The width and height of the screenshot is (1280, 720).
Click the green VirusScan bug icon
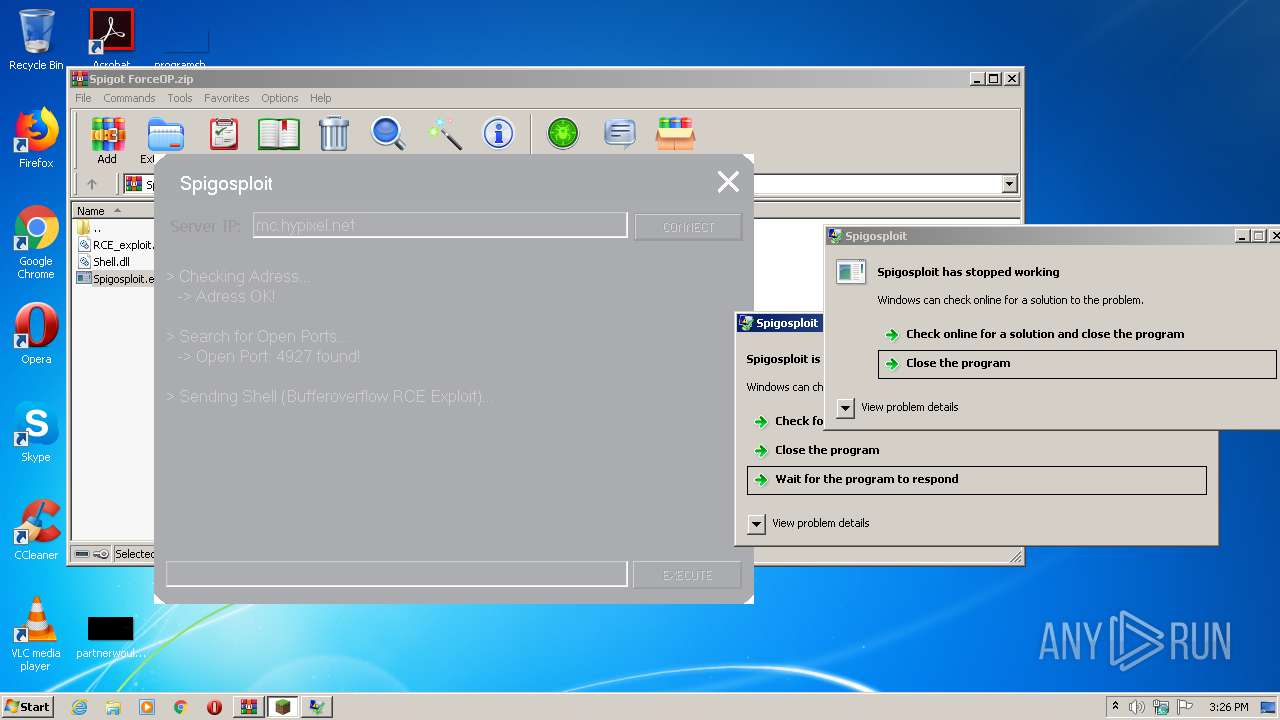point(563,134)
